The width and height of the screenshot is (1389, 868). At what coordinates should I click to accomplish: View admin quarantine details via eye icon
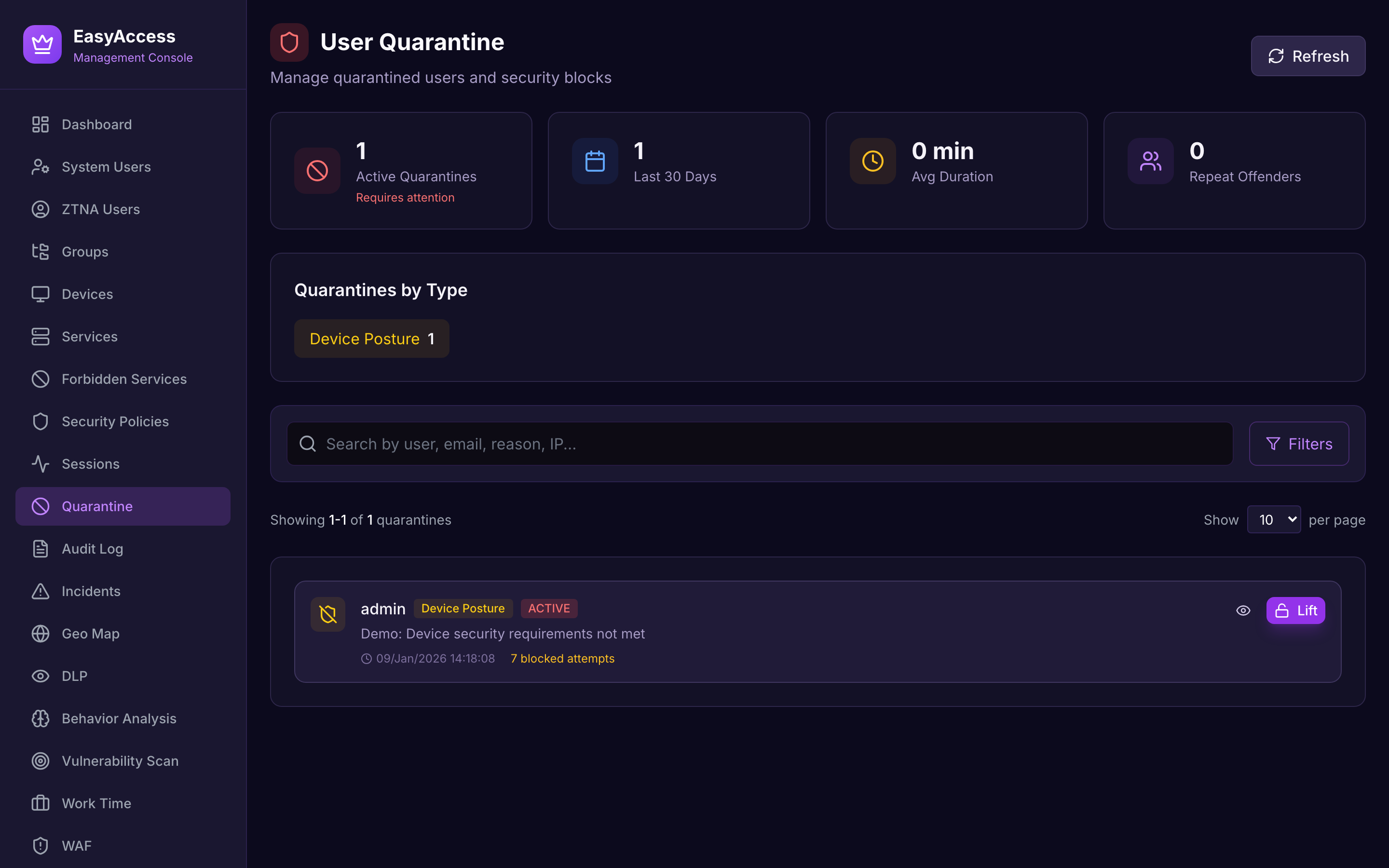[x=1243, y=611]
